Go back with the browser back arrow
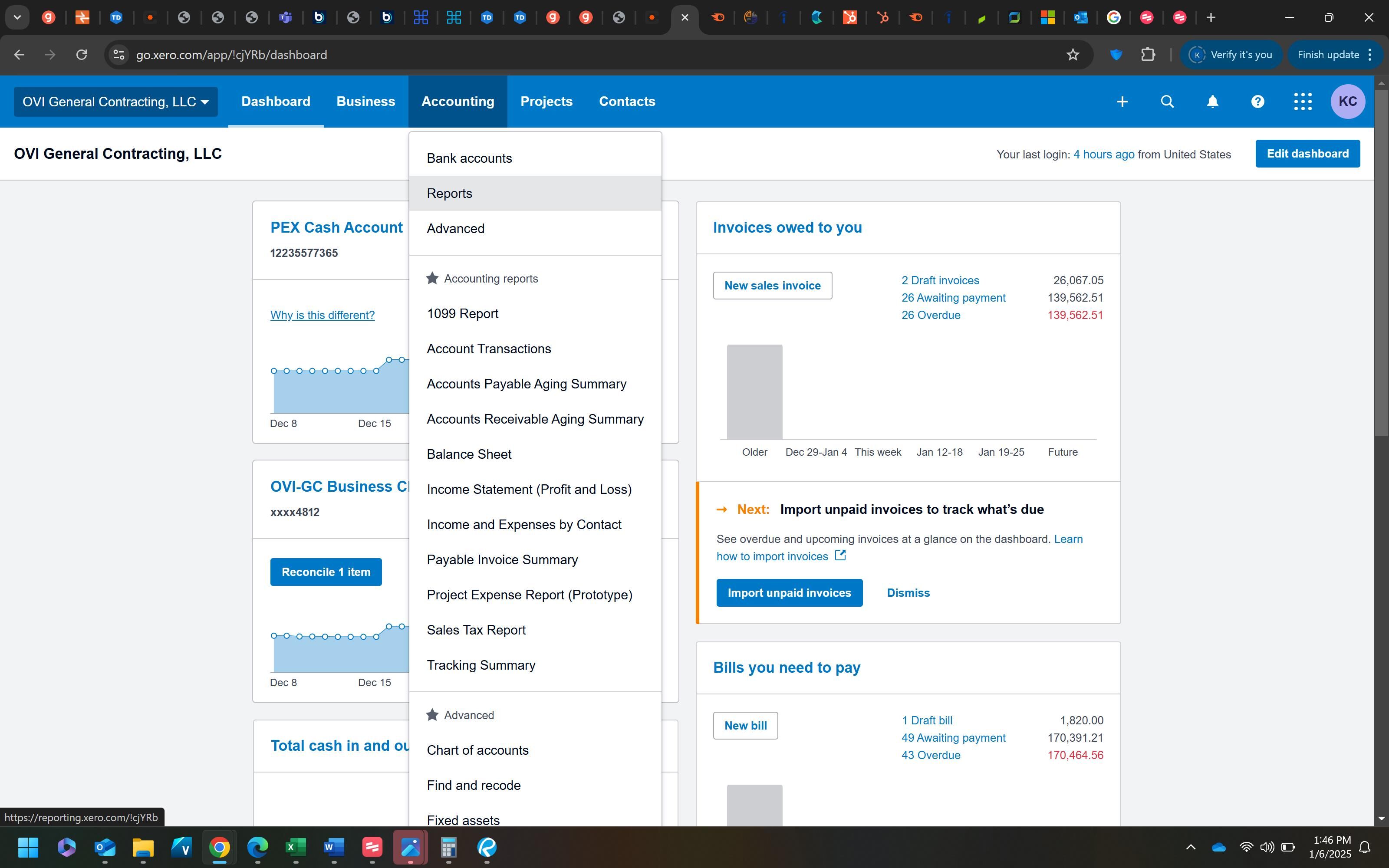Screen dimensions: 1389x868 tap(19, 55)
